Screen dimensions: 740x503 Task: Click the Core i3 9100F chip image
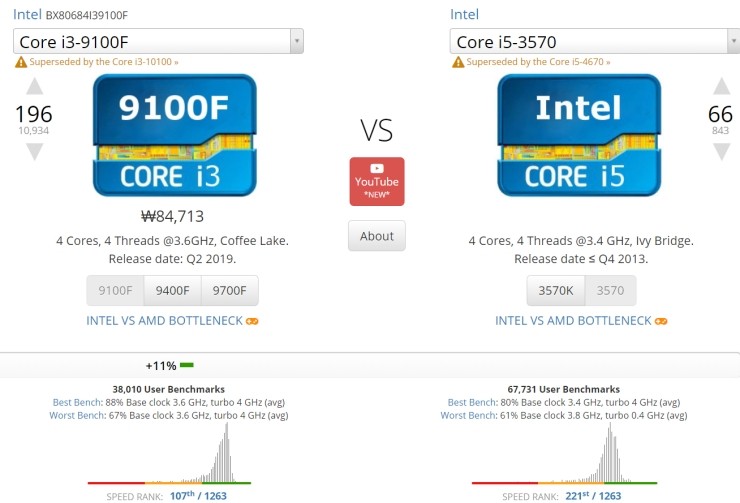tap(174, 135)
